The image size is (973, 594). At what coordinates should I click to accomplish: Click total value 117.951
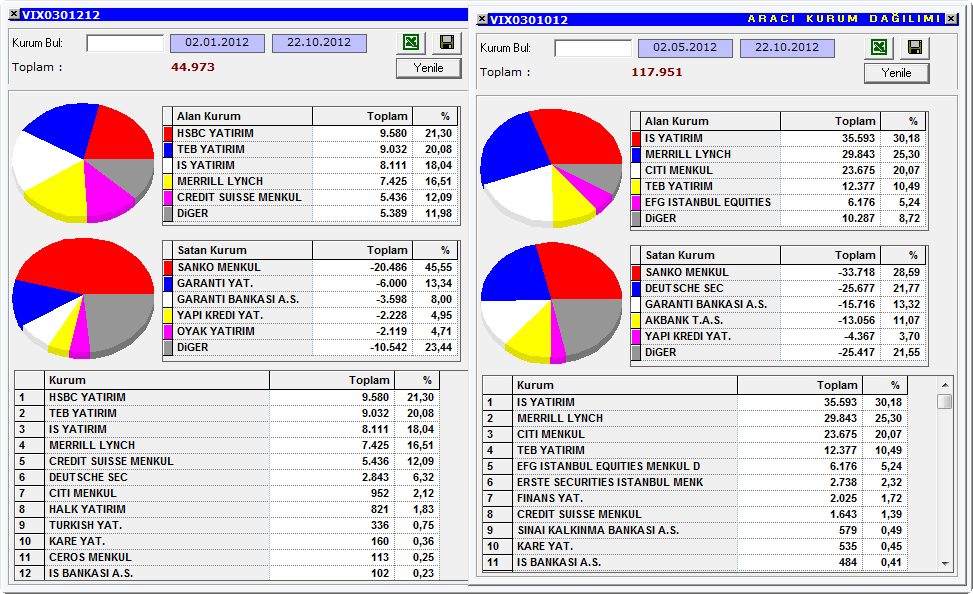click(x=657, y=72)
